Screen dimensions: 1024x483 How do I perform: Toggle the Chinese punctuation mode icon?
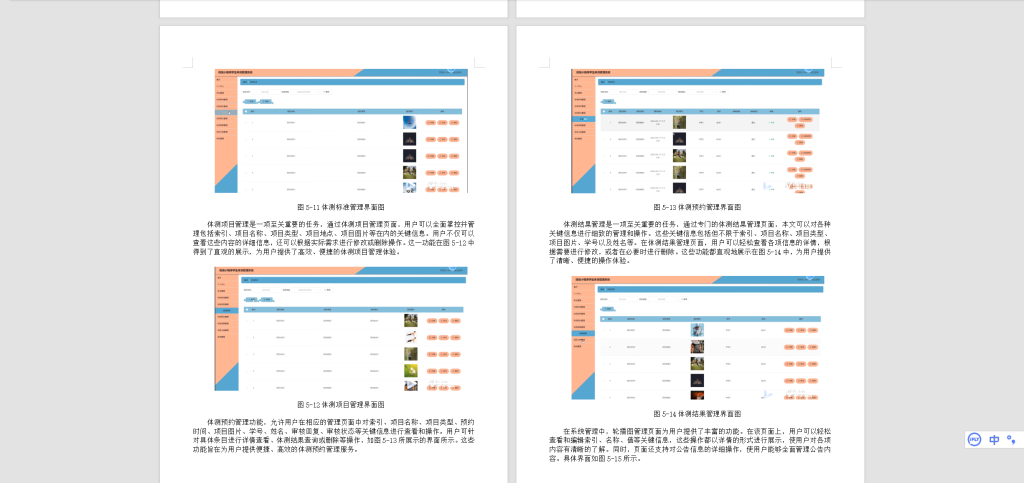tap(1011, 440)
